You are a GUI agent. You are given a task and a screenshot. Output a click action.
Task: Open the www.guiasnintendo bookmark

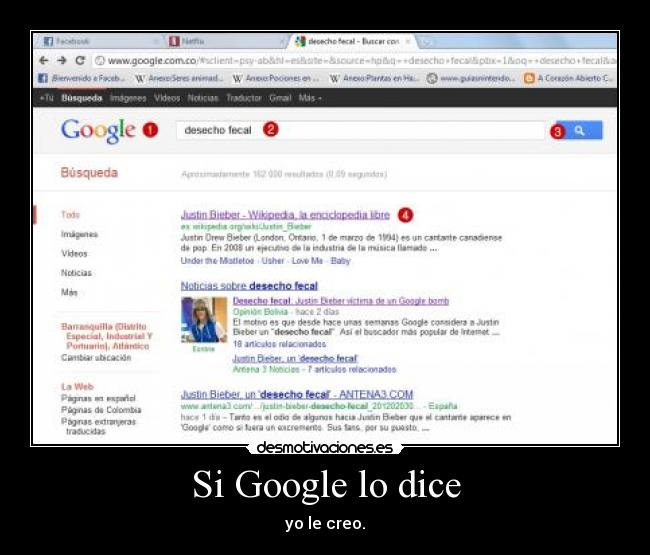(471, 78)
